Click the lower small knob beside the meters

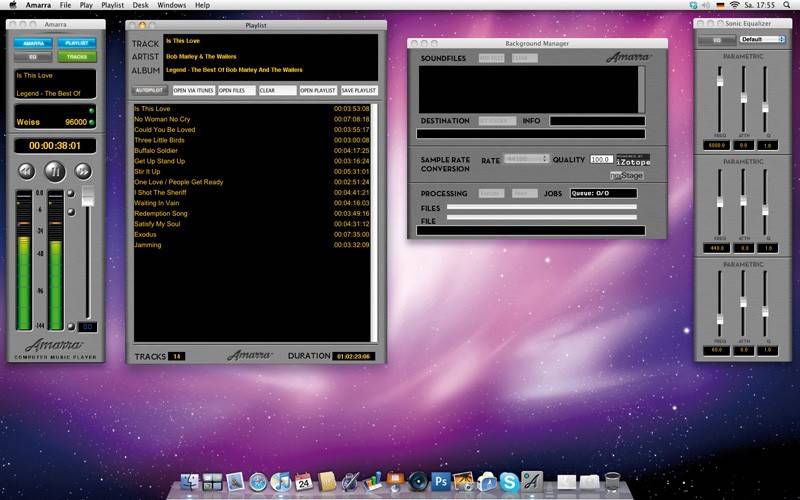tap(71, 212)
